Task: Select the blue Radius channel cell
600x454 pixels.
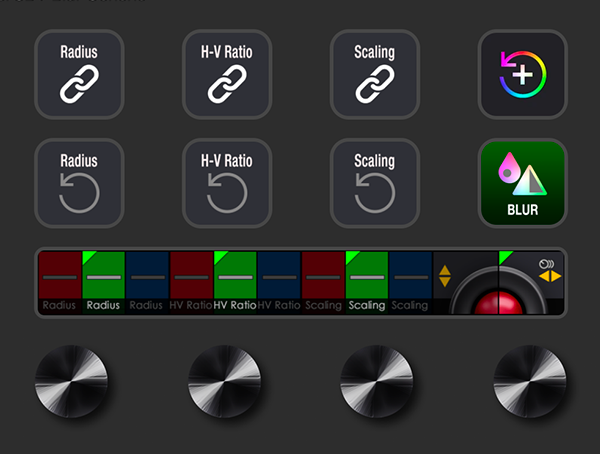Action: click(x=147, y=283)
